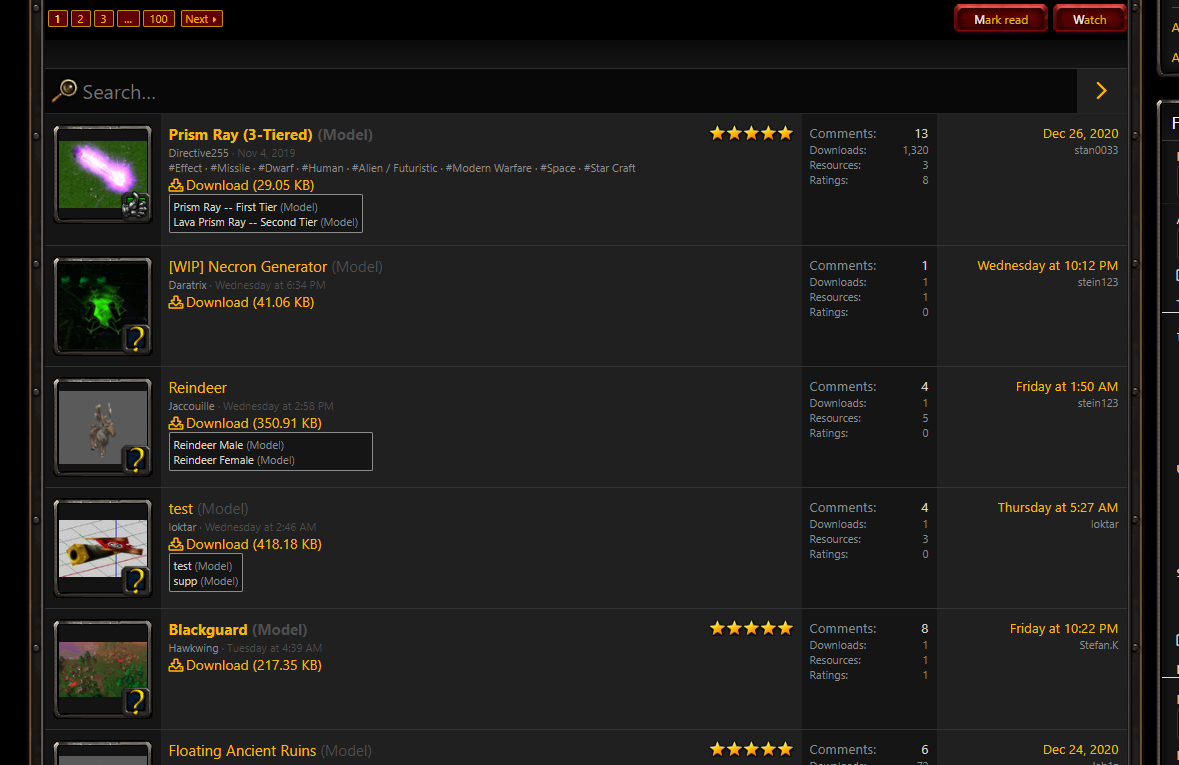Open latest post date Dec 26, 2020

pos(1080,134)
